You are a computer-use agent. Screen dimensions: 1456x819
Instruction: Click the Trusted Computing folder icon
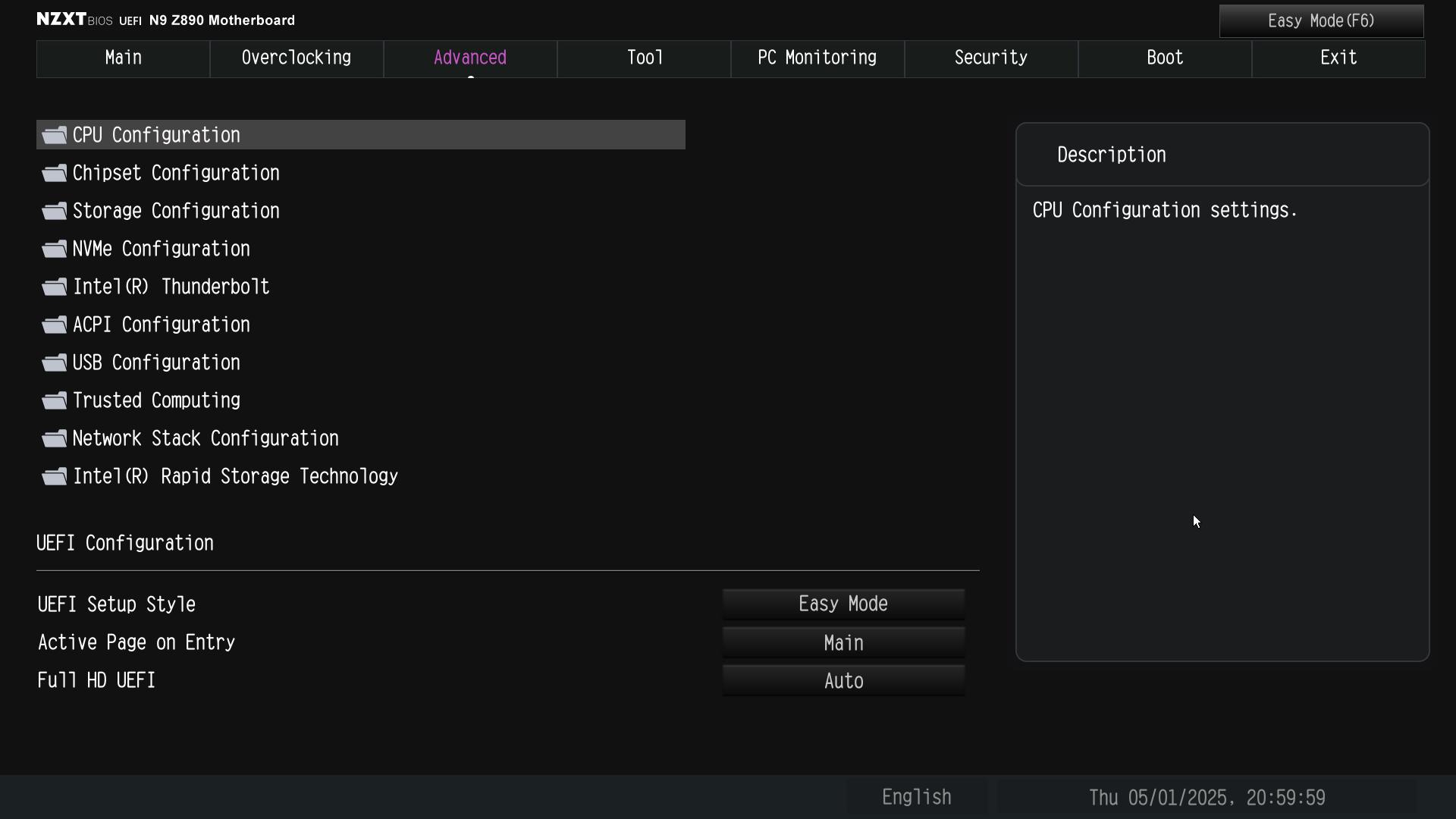point(55,400)
